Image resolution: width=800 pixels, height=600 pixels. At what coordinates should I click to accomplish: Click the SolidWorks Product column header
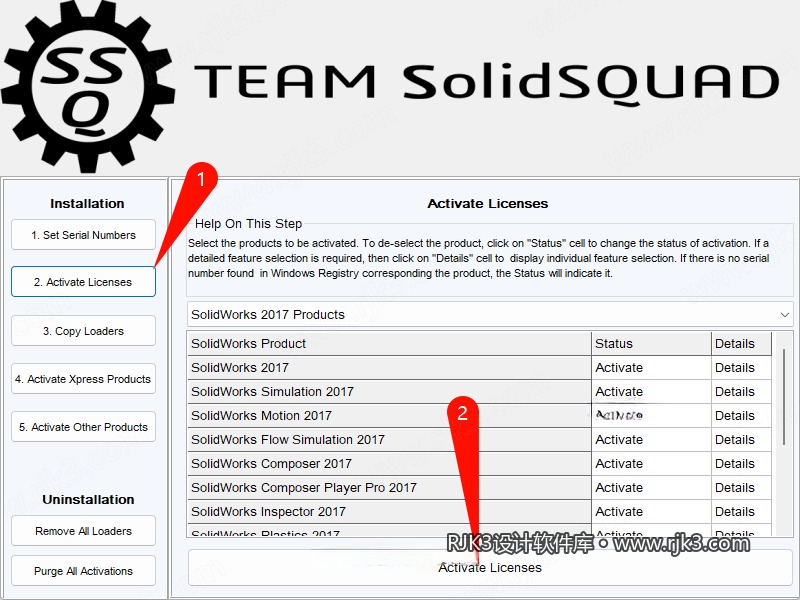[389, 343]
